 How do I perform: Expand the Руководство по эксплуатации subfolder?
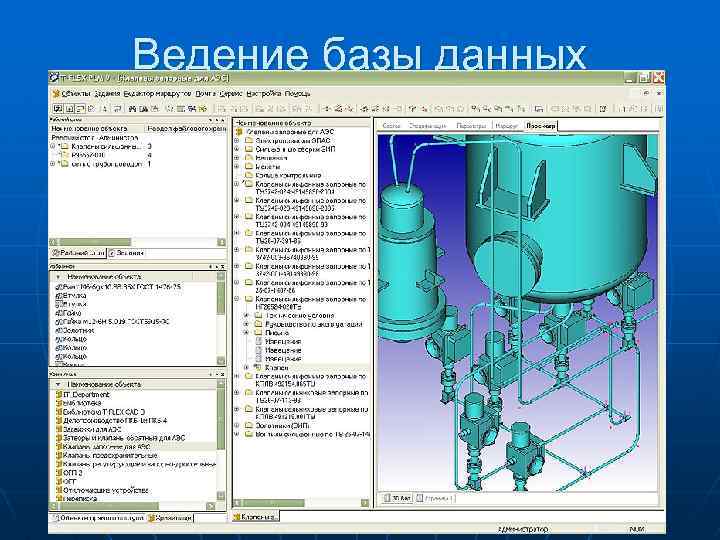pyautogui.click(x=247, y=324)
